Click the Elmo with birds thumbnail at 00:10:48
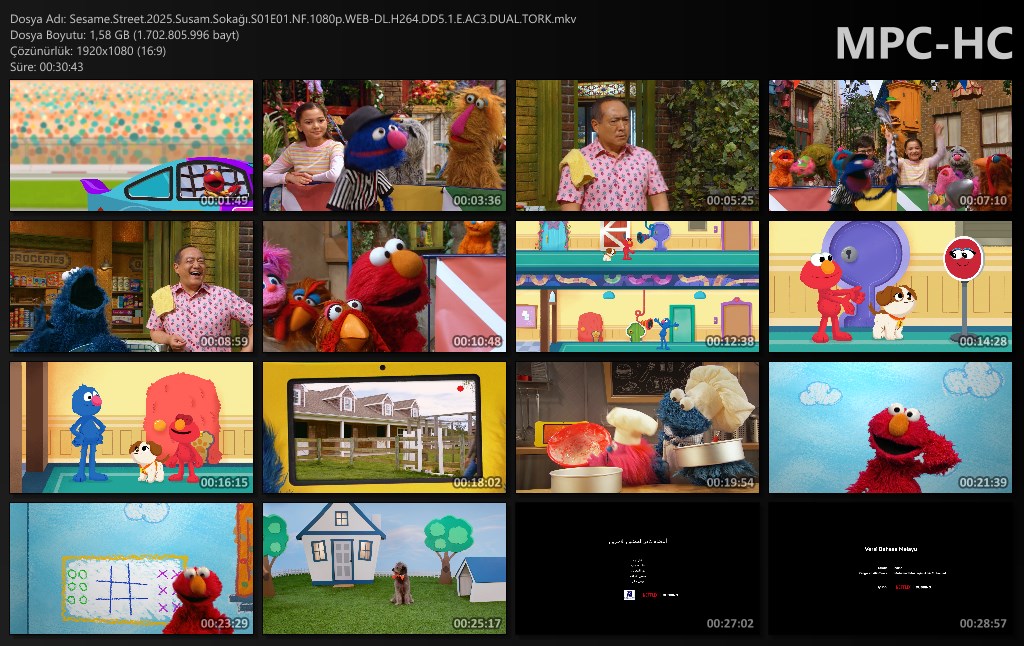This screenshot has height=646, width=1024. [384, 287]
